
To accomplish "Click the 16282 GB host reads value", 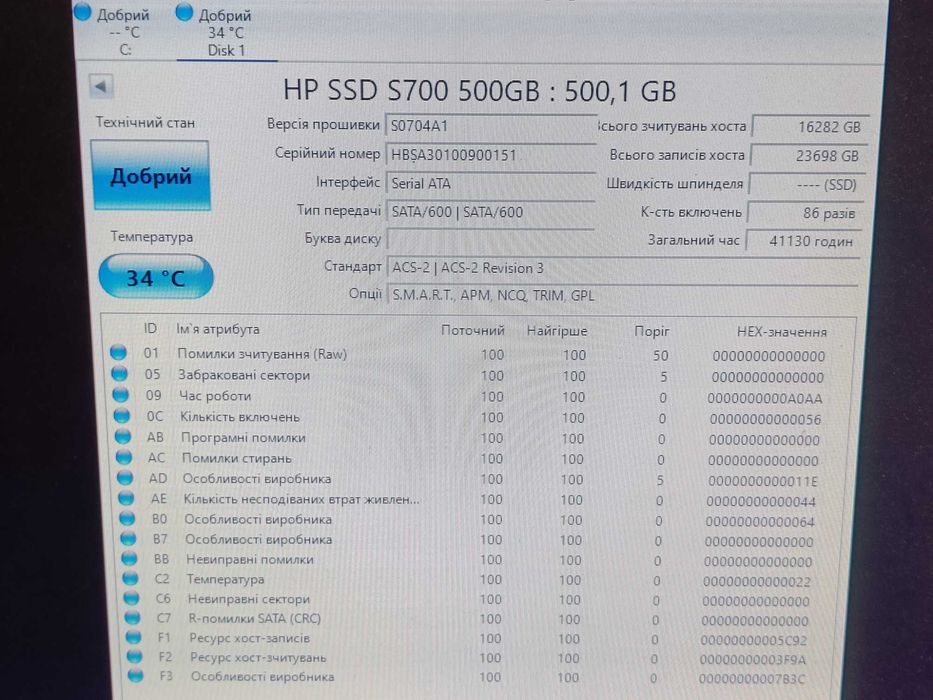I will pyautogui.click(x=810, y=127).
